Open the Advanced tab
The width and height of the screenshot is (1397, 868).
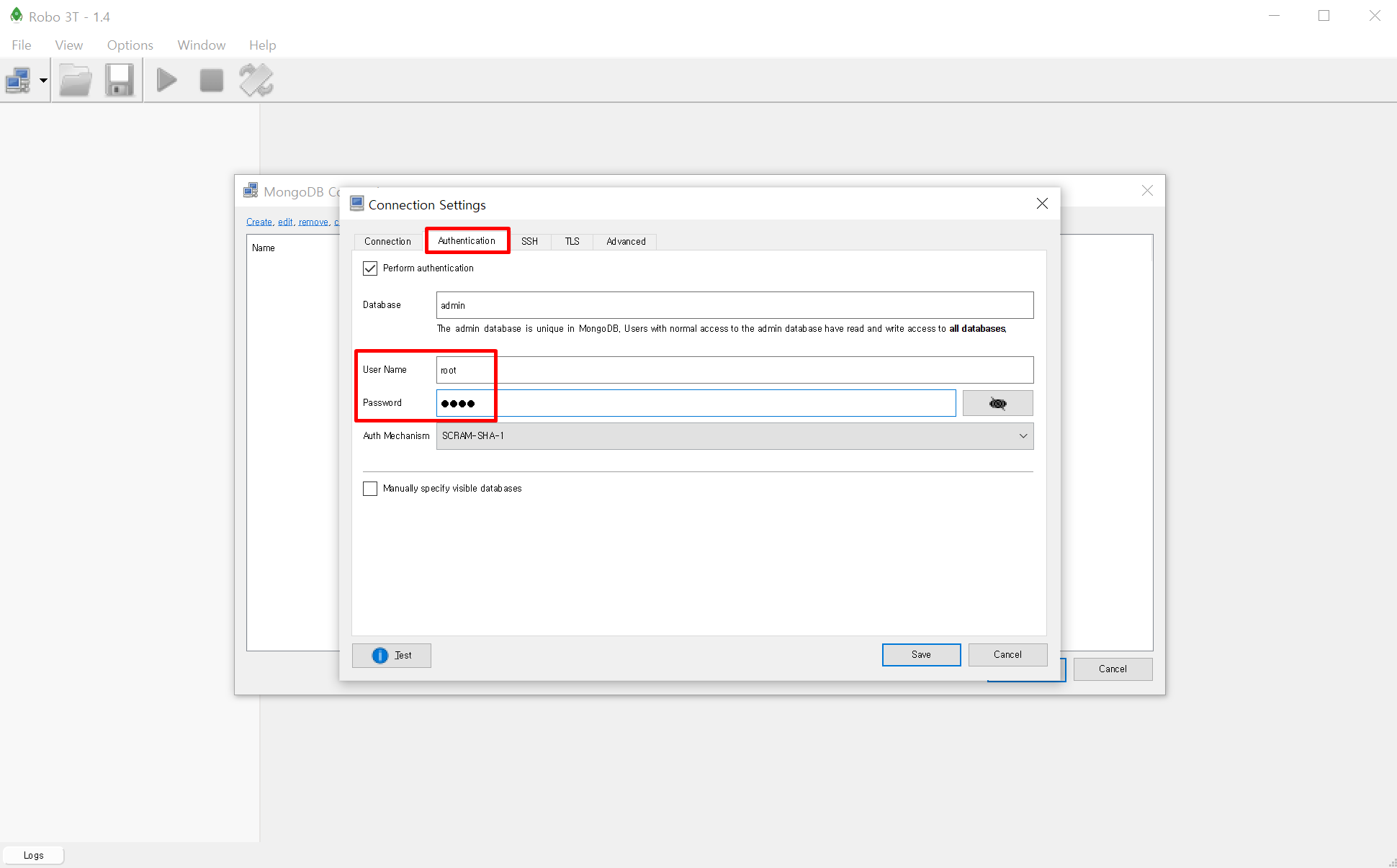coord(625,241)
